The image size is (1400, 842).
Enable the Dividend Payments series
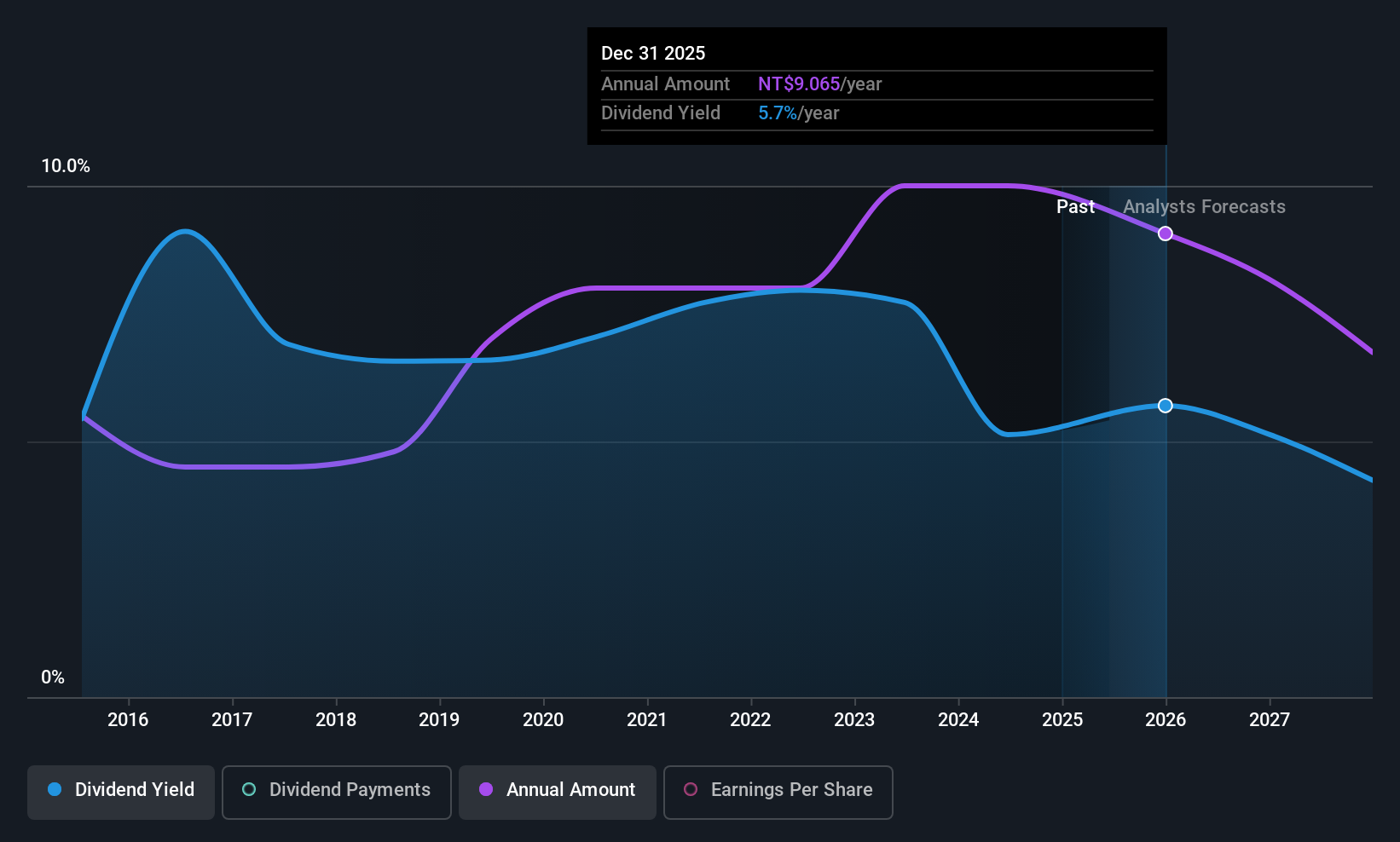click(337, 793)
